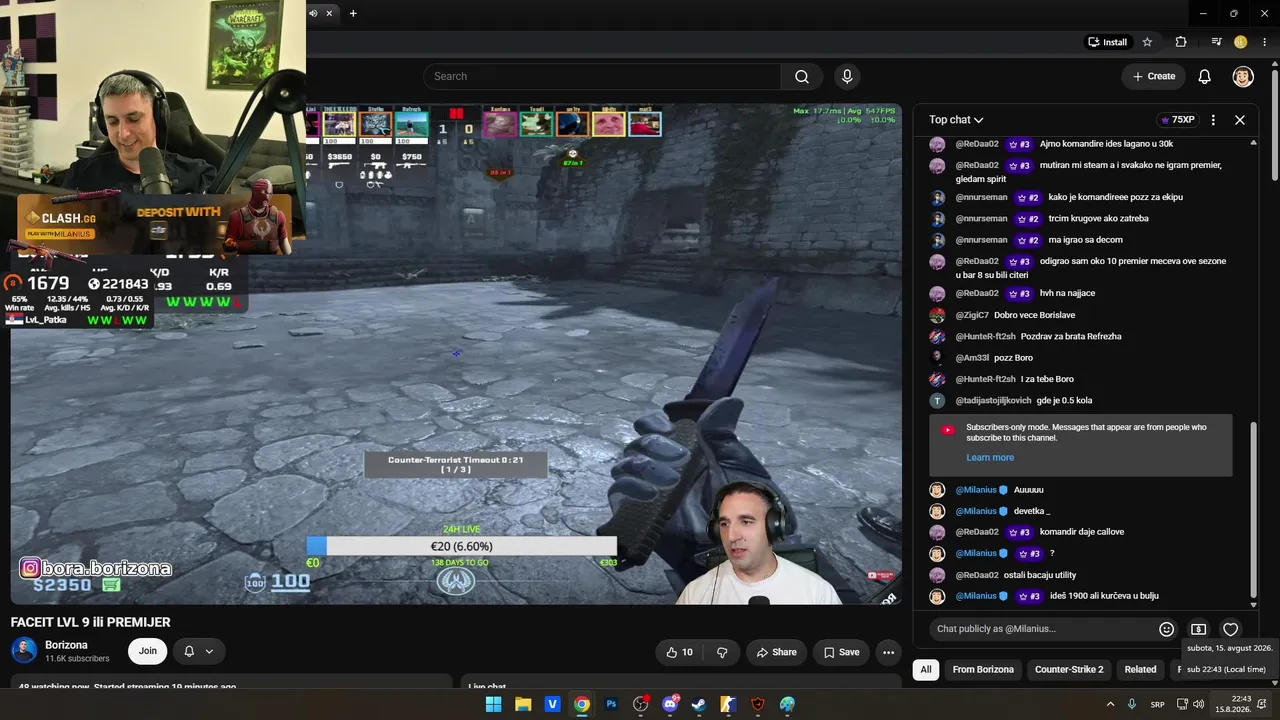Image resolution: width=1280 pixels, height=720 pixels.
Task: Click the @ZigiC7 Dobro vece Borislave message
Action: pyautogui.click(x=1015, y=315)
